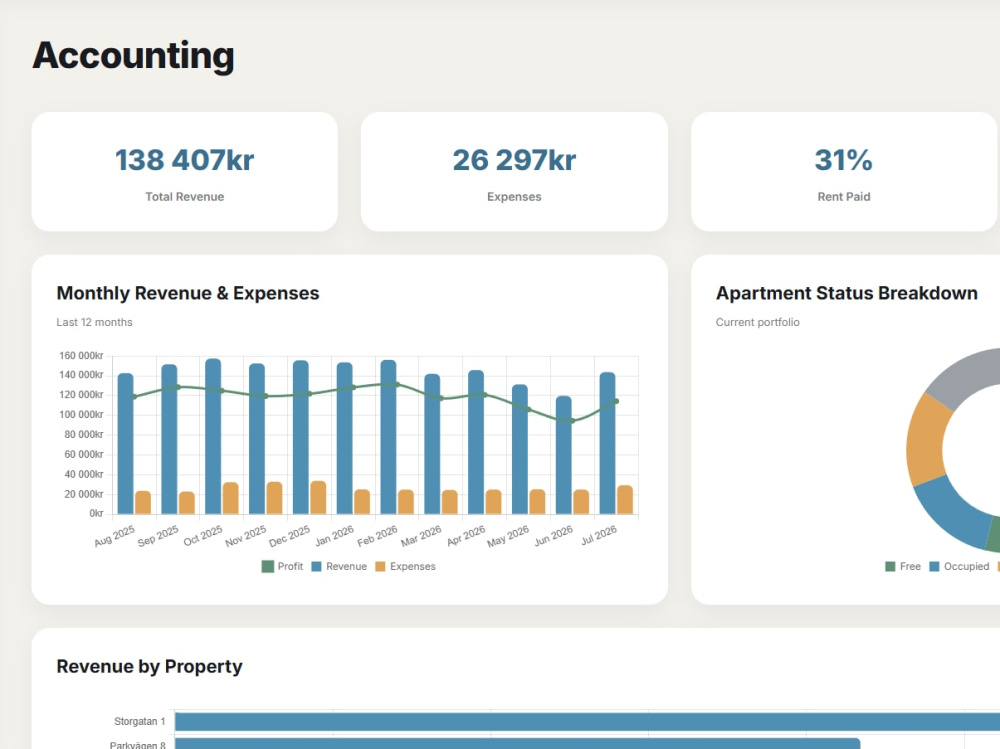Screen dimensions: 1000x749
Task: Select the May 2026 expenses bar
Action: (x=538, y=501)
